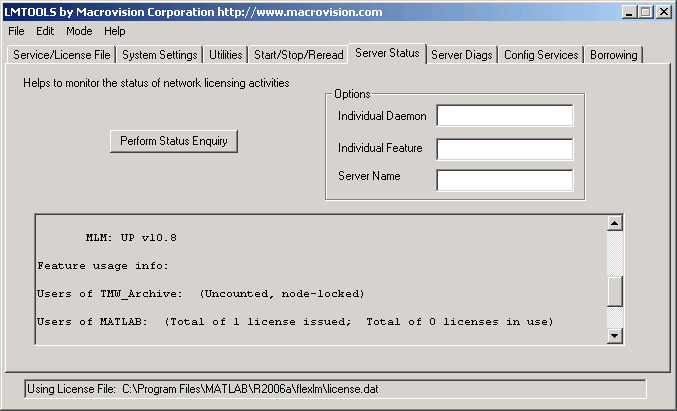Click the output scrollbar down arrow

614,335
